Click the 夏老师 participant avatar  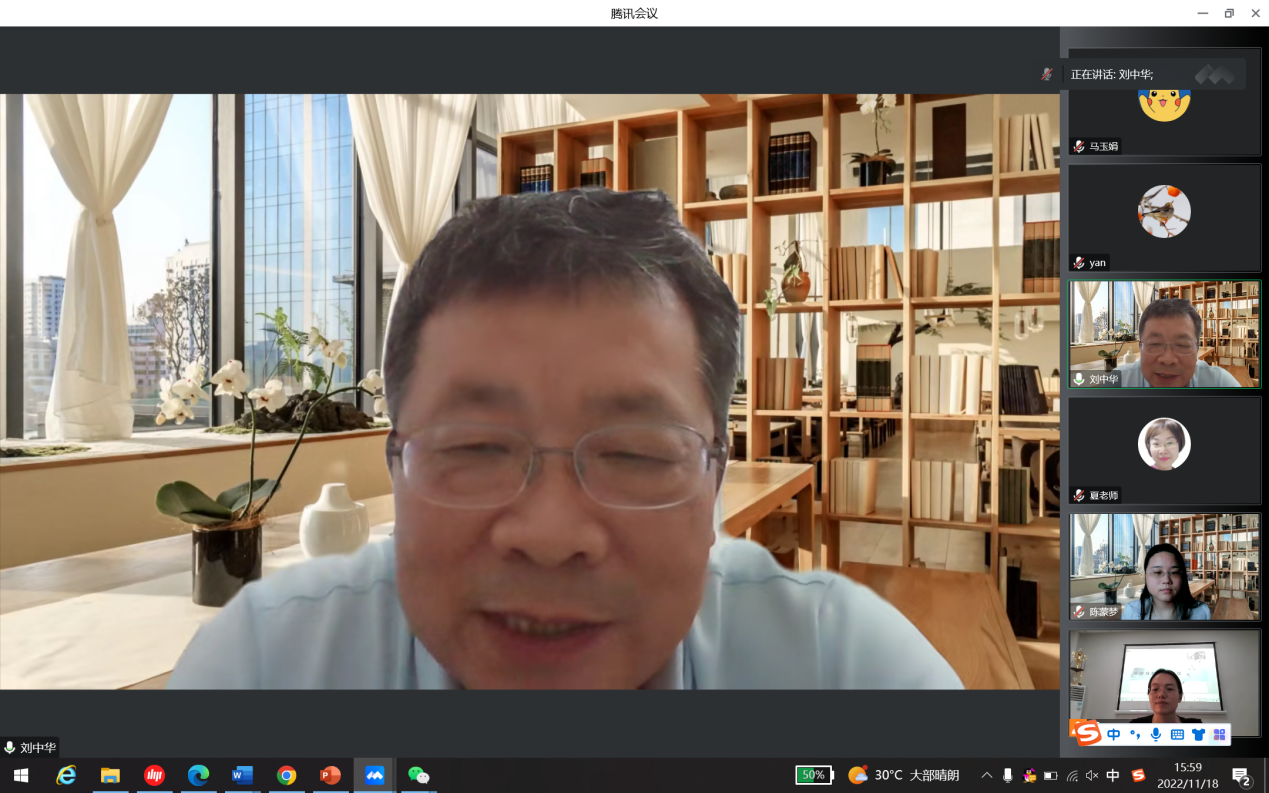1164,444
